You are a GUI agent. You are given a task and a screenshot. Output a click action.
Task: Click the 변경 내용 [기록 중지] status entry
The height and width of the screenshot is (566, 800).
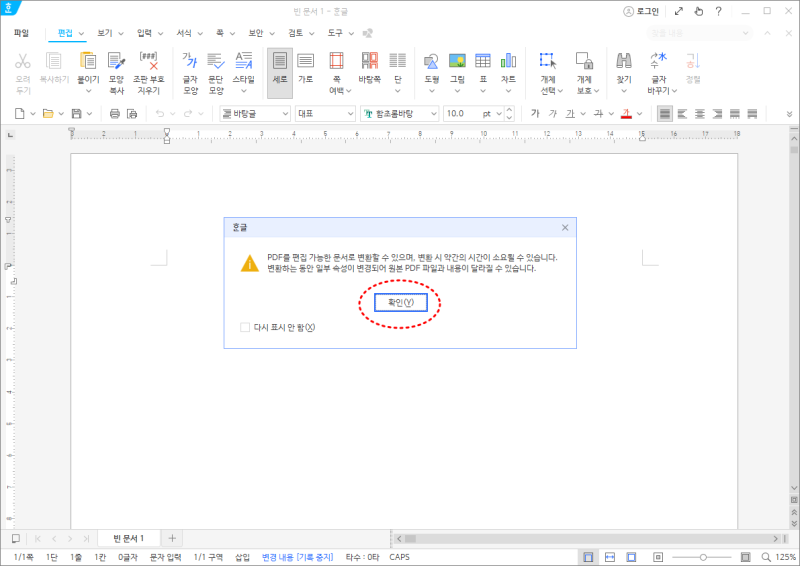(297, 557)
